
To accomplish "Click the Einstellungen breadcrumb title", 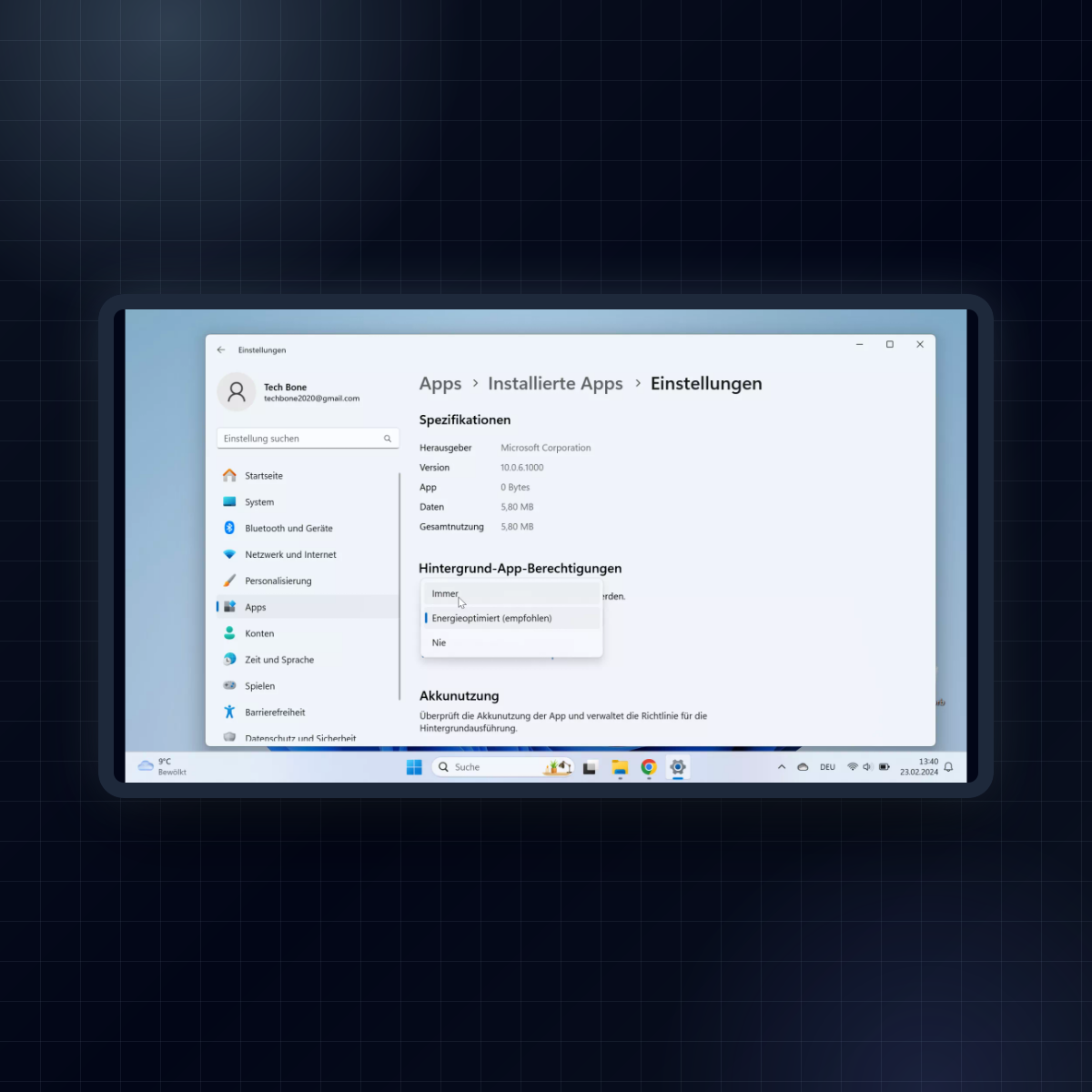I will pyautogui.click(x=706, y=384).
